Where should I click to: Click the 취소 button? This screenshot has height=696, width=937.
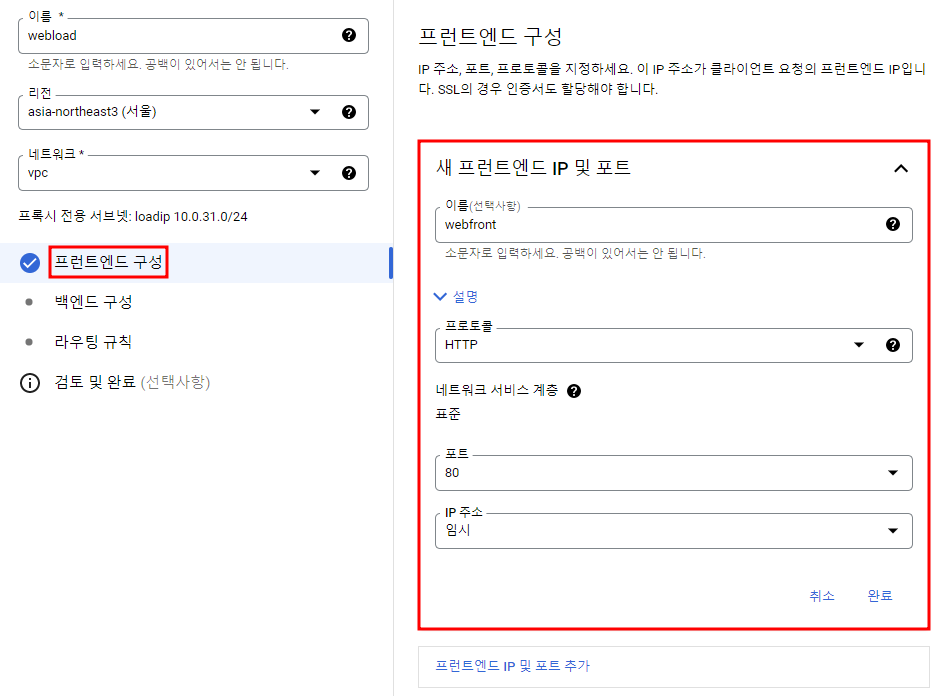coord(822,595)
